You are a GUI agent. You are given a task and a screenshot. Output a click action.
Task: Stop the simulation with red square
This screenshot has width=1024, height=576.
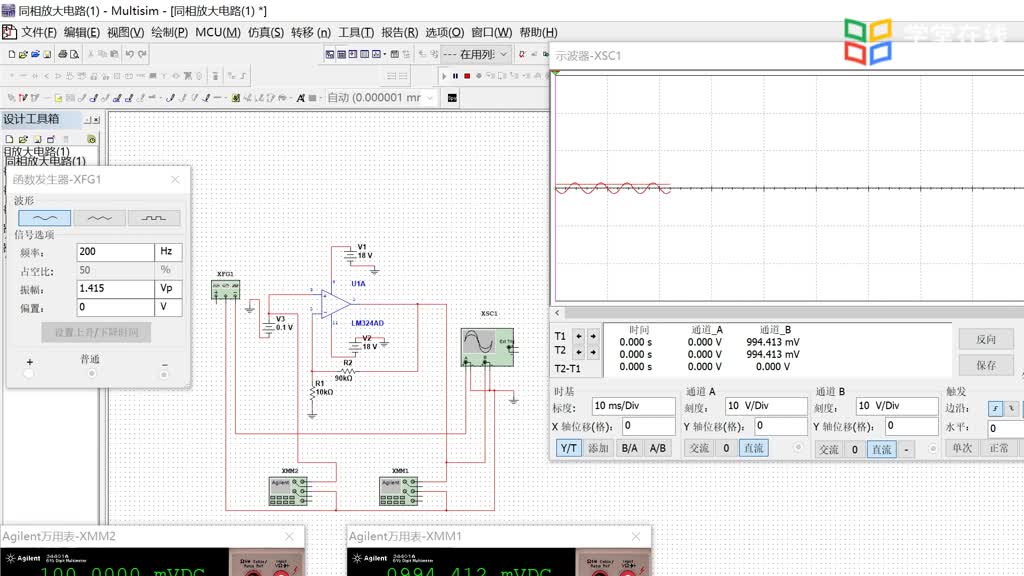[x=467, y=76]
